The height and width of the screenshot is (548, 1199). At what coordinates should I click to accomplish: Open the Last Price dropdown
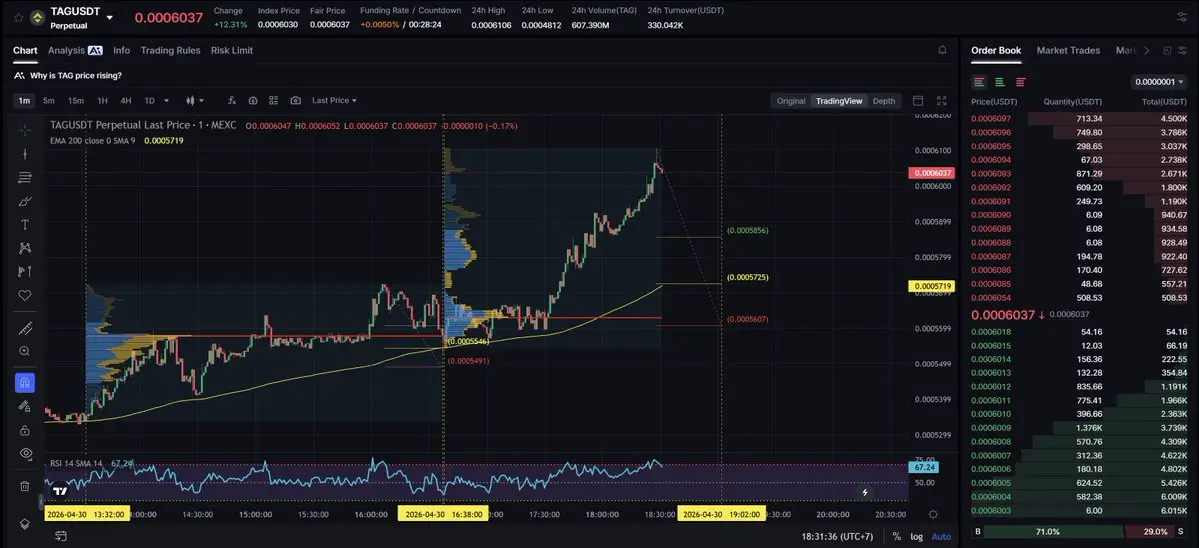[334, 101]
